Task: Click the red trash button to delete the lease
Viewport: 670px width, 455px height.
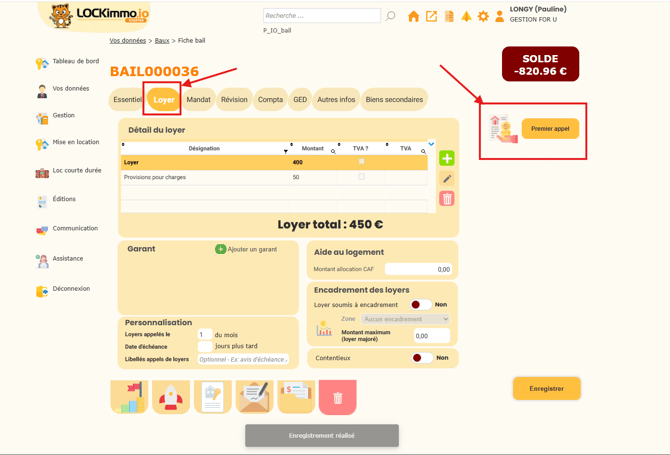Action: point(338,397)
